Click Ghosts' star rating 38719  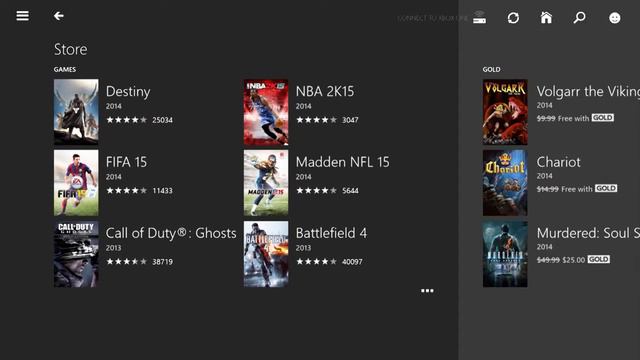click(x=139, y=262)
